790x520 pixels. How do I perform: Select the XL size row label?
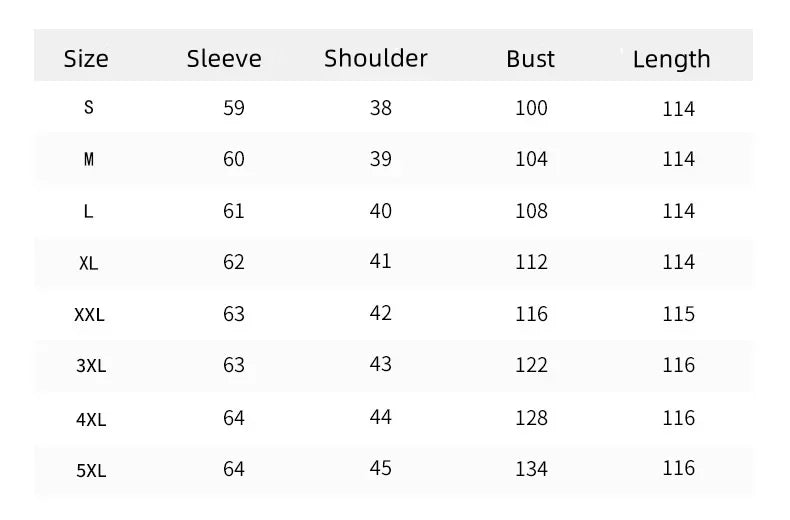coord(89,264)
